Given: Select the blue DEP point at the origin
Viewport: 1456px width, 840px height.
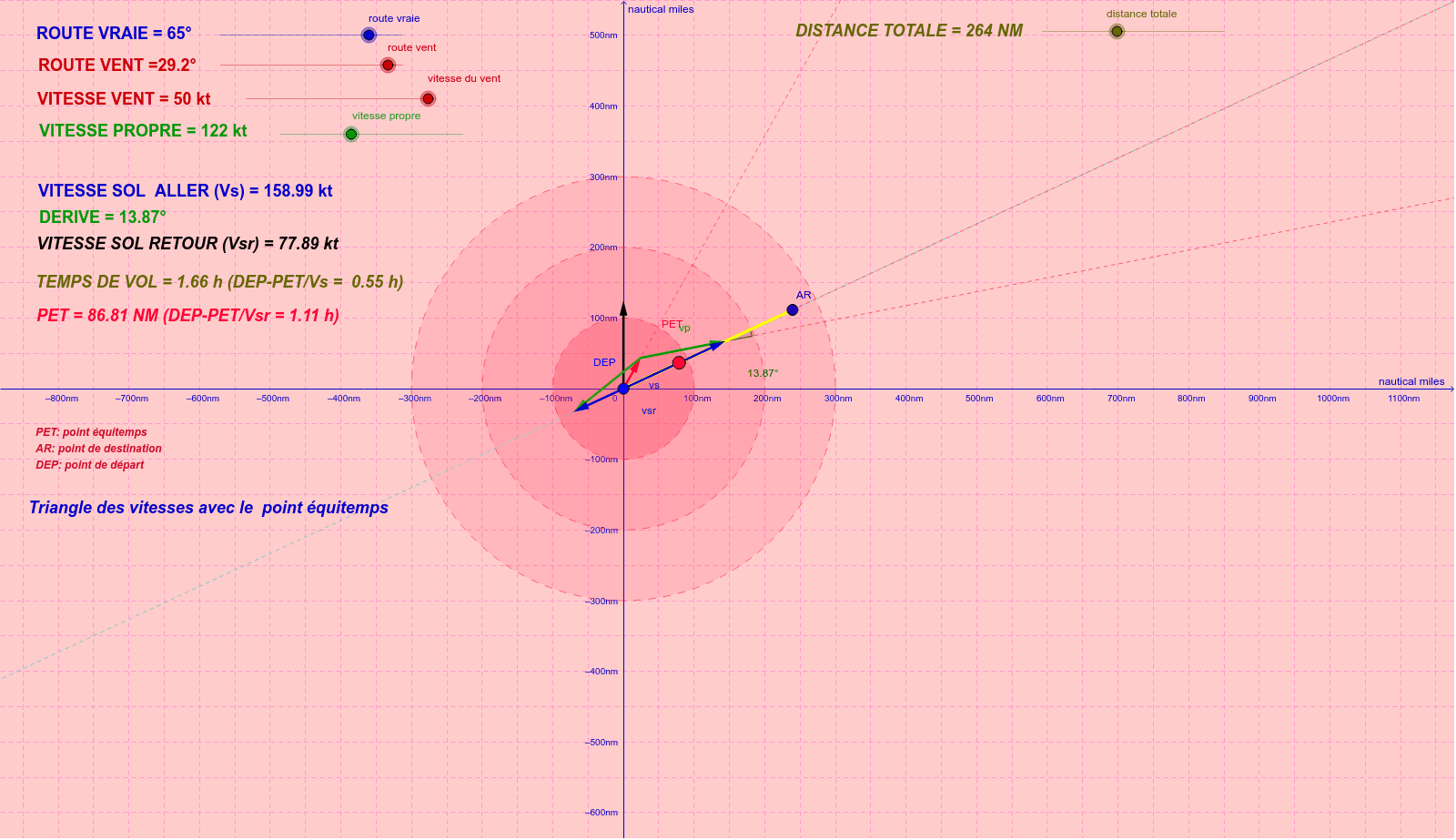Looking at the screenshot, I should click(x=623, y=389).
